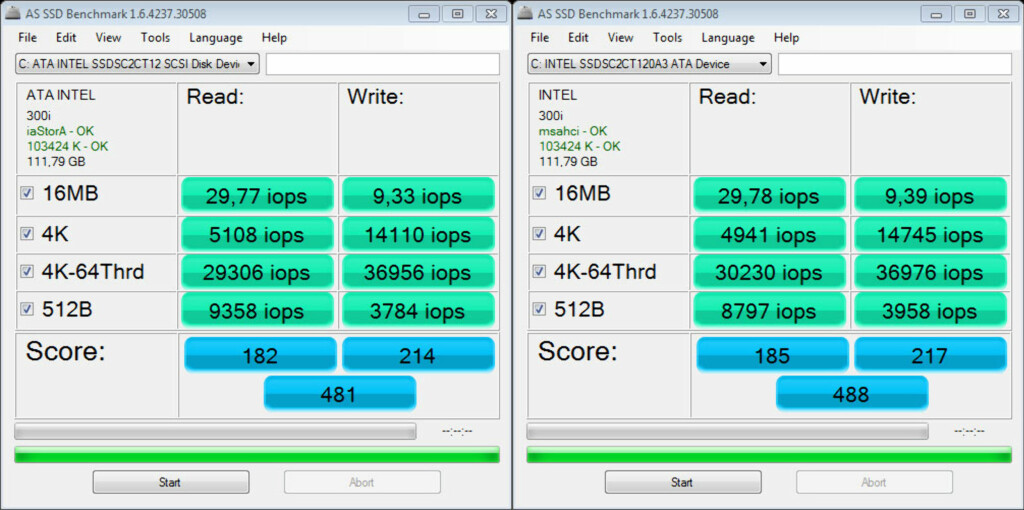
Task: Open Help menu in right window
Action: click(786, 38)
